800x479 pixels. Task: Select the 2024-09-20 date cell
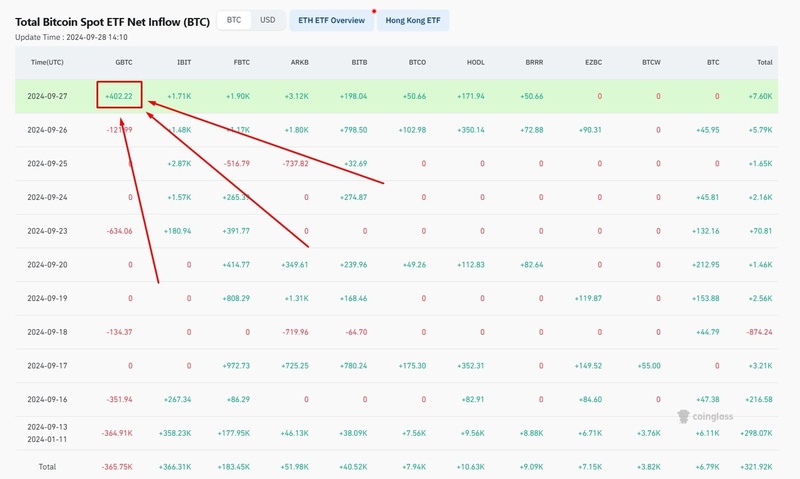(x=47, y=264)
